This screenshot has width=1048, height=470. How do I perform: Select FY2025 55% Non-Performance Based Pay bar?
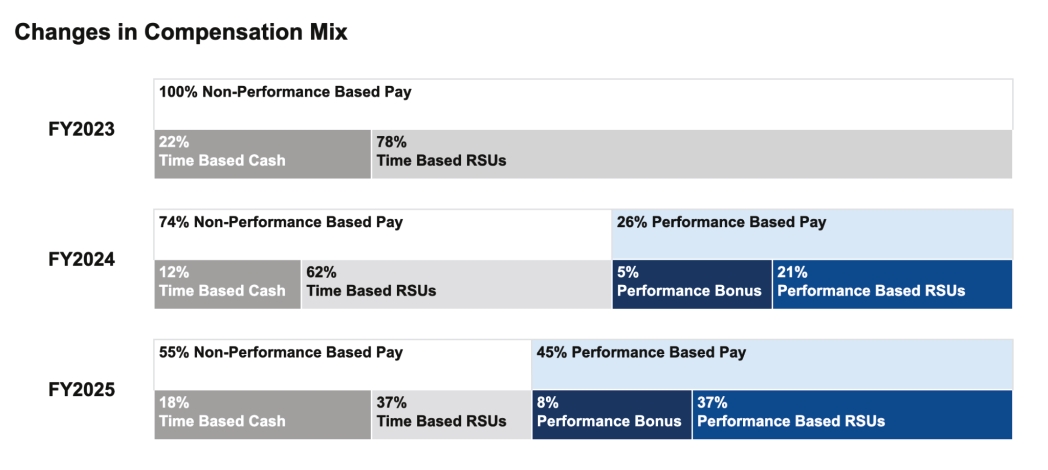[x=342, y=364]
